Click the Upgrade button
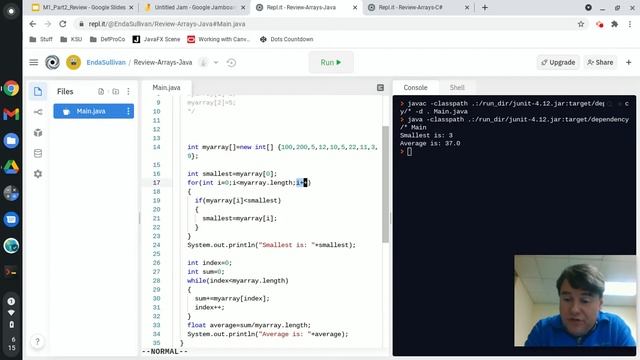 click(558, 62)
